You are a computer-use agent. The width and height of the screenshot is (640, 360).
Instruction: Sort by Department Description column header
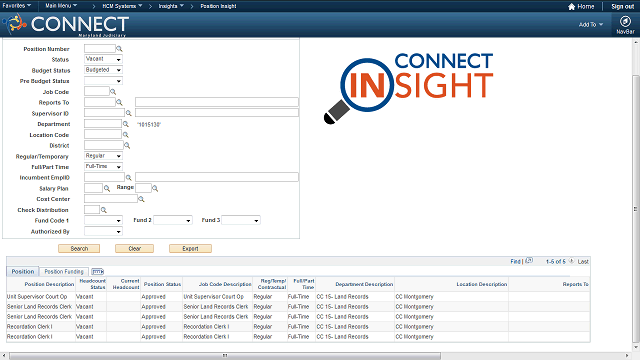pyautogui.click(x=364, y=284)
